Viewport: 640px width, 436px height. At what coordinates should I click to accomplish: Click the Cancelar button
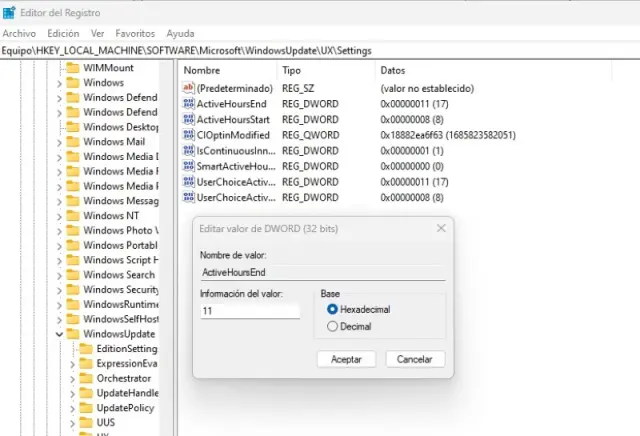click(x=414, y=359)
